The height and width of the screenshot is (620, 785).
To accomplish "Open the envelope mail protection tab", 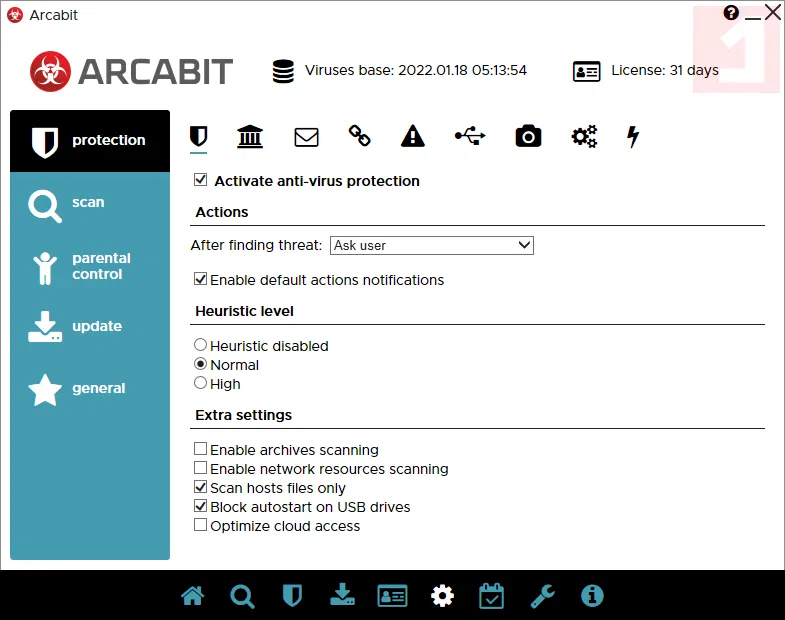I will click(306, 137).
